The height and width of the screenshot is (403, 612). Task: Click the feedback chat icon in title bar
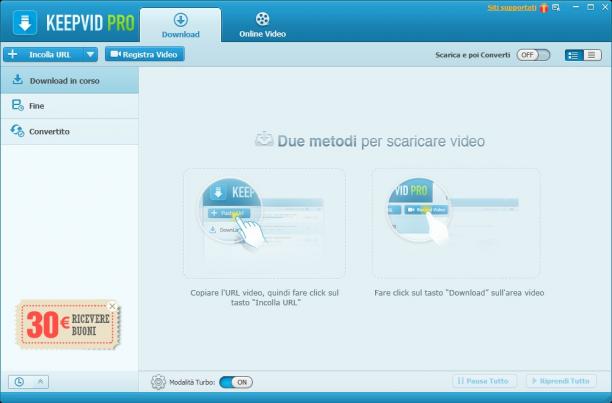click(x=556, y=7)
